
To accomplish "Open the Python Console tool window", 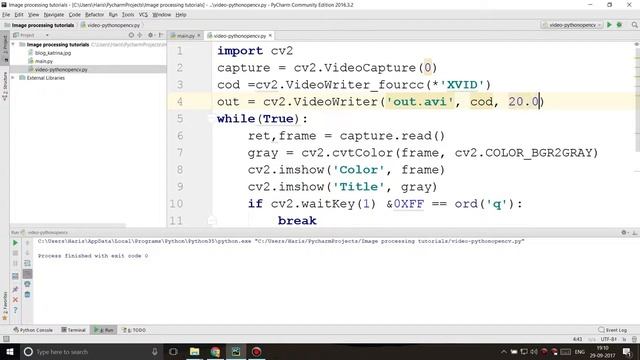I will (33, 330).
